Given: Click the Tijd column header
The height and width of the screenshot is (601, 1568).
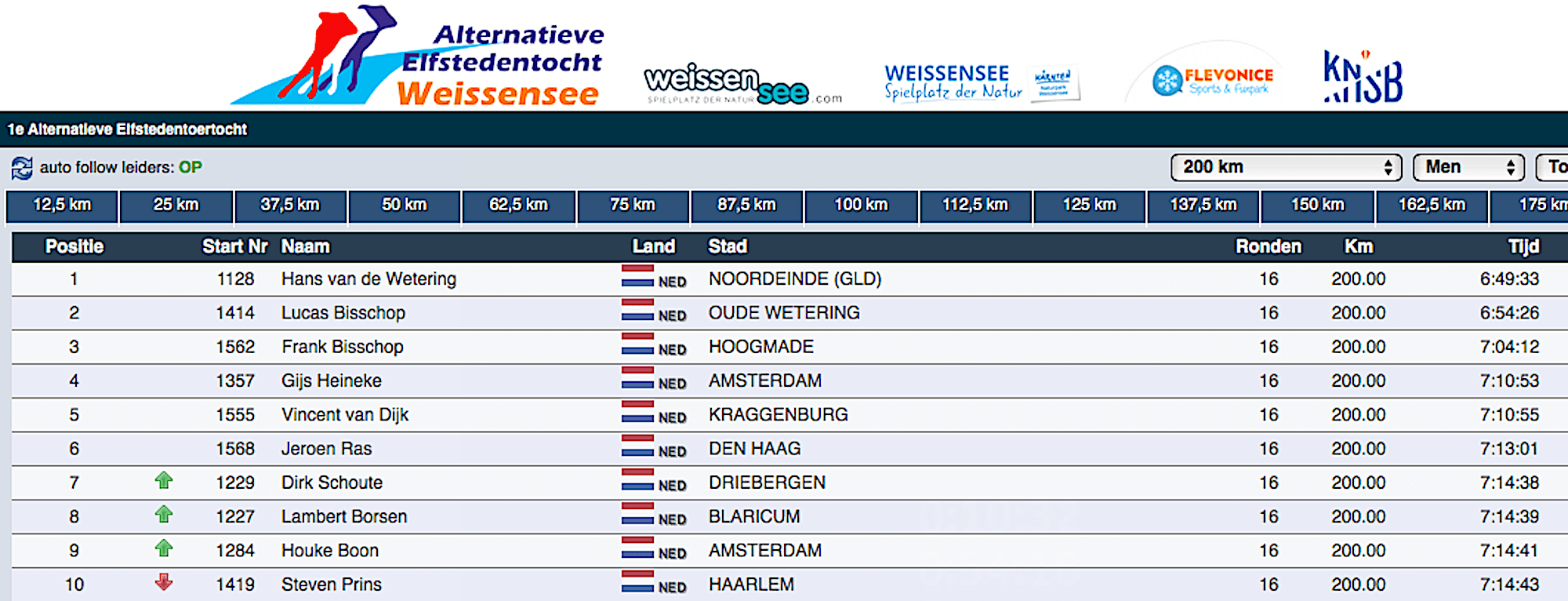Looking at the screenshot, I should [1523, 247].
